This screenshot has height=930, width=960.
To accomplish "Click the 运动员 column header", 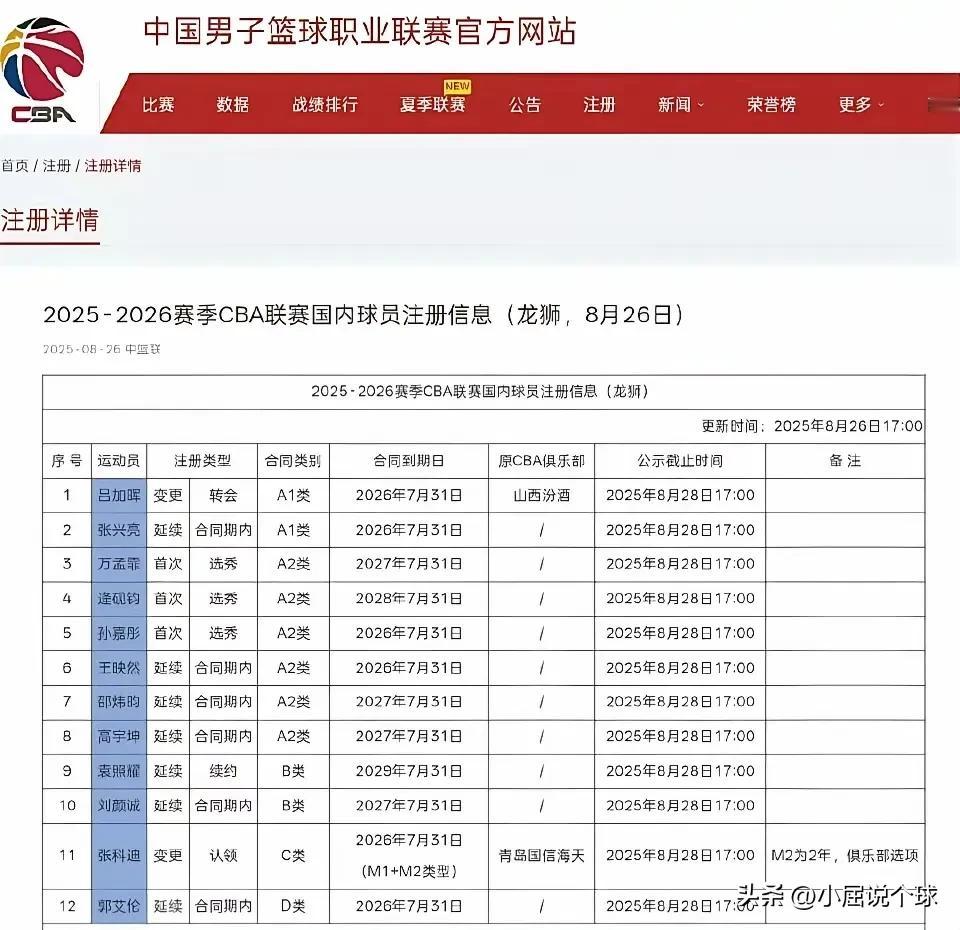I will pos(119,461).
